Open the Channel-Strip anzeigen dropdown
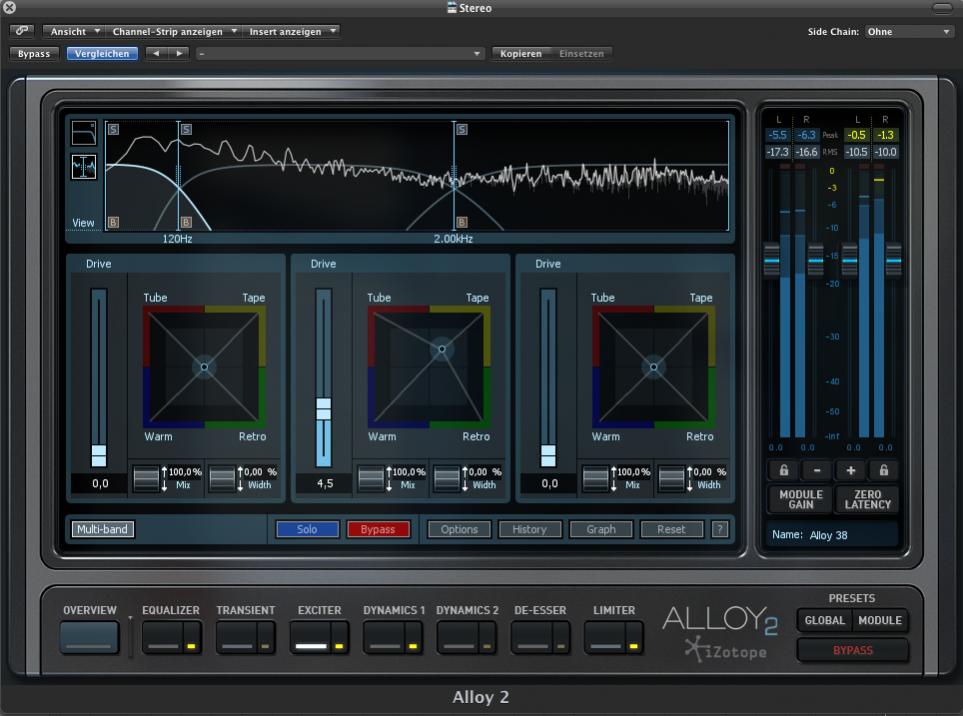963x716 pixels. [173, 32]
